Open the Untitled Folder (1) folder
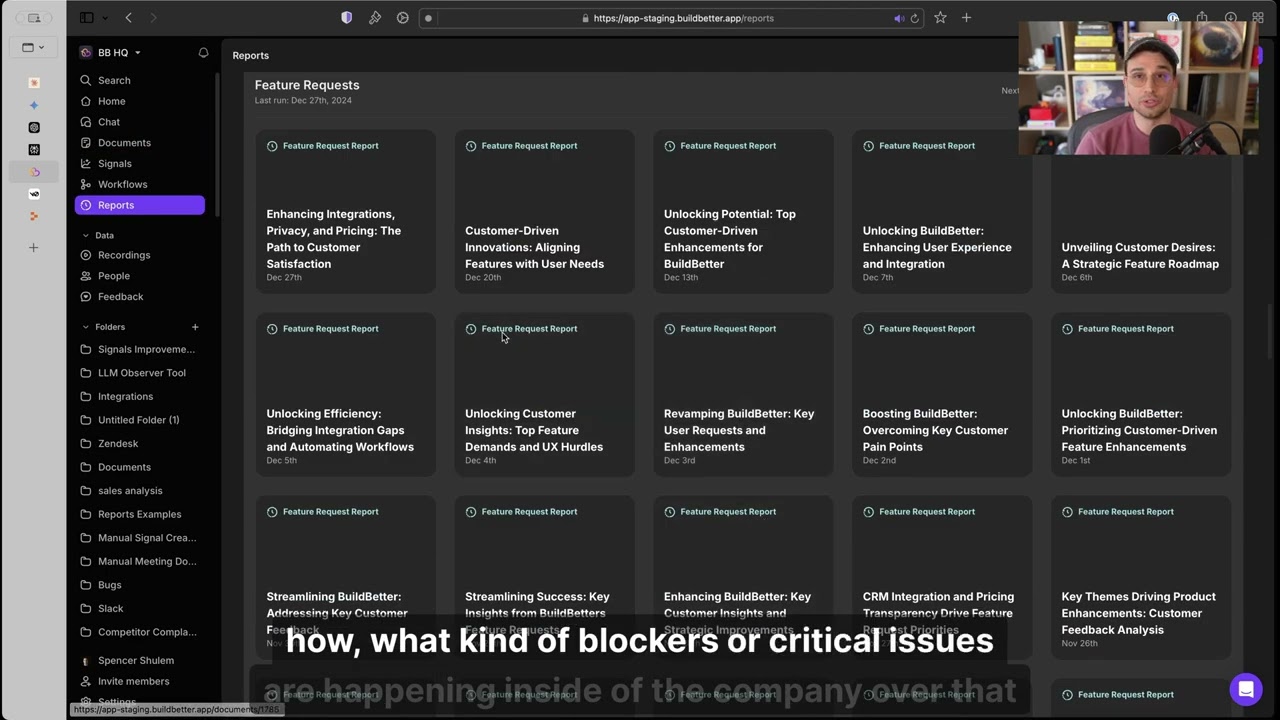The height and width of the screenshot is (720, 1280). point(140,420)
